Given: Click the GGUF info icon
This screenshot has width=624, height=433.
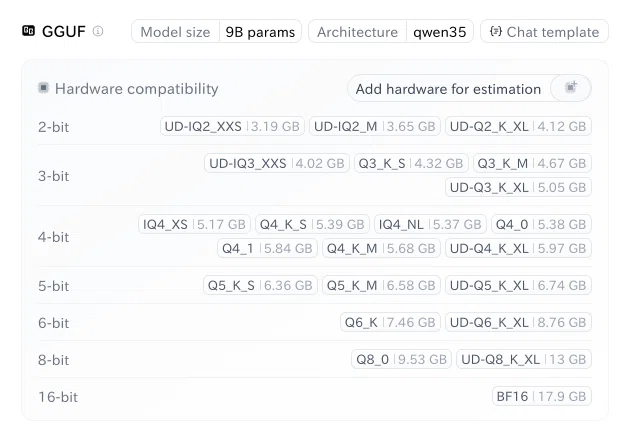Looking at the screenshot, I should pyautogui.click(x=98, y=31).
